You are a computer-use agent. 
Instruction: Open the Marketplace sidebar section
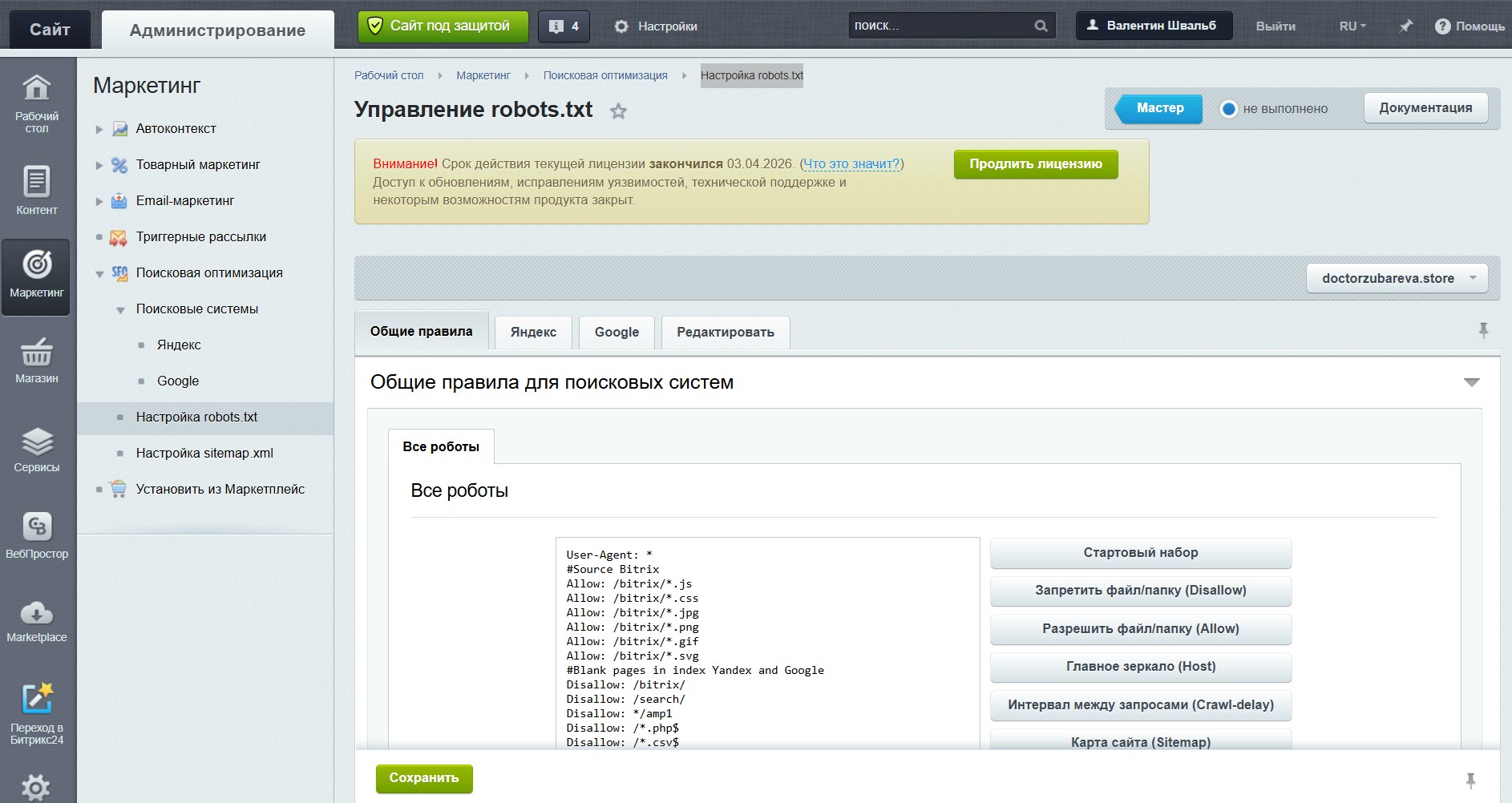pyautogui.click(x=37, y=621)
